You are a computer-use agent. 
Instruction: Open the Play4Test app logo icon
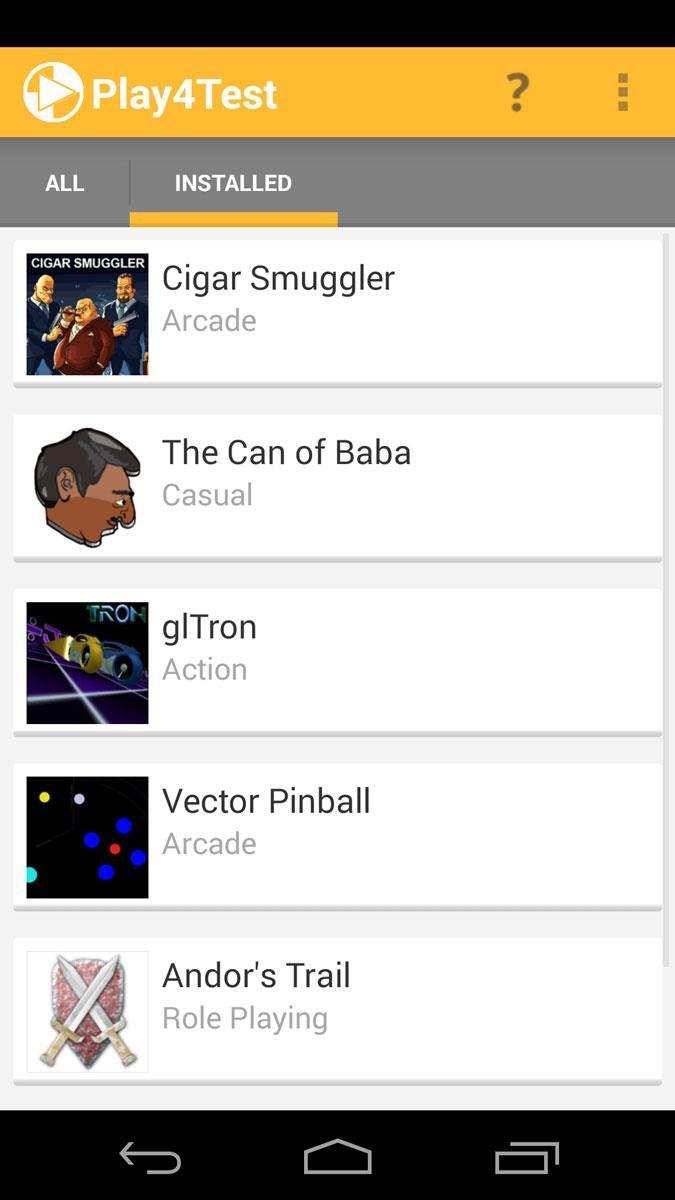[x=52, y=91]
